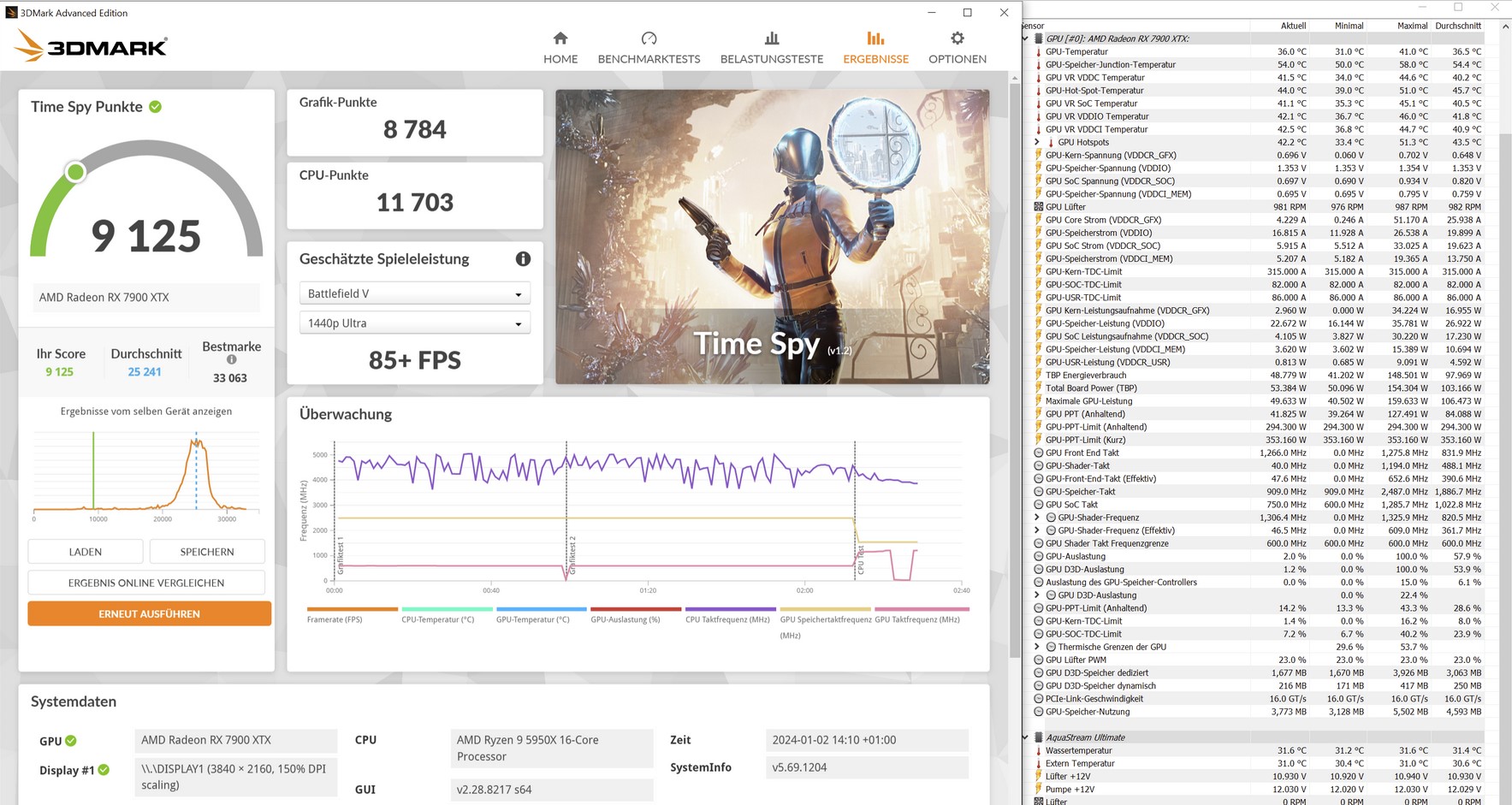Click the LADEN button
The image size is (1512, 805).
(86, 552)
